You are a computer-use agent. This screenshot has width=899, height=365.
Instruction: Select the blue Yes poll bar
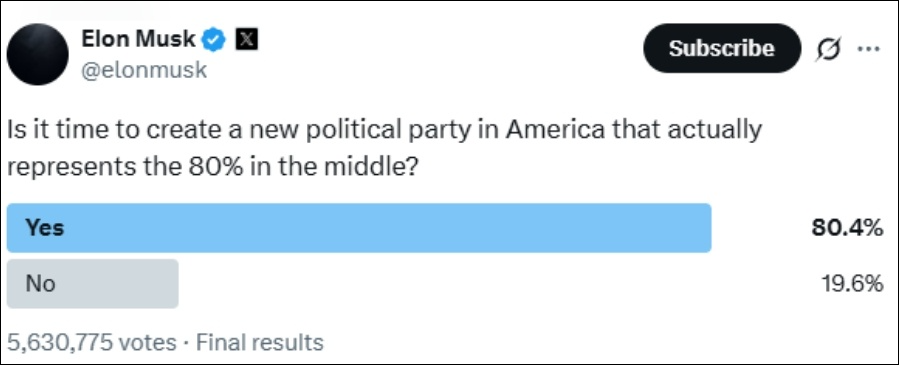pos(359,227)
